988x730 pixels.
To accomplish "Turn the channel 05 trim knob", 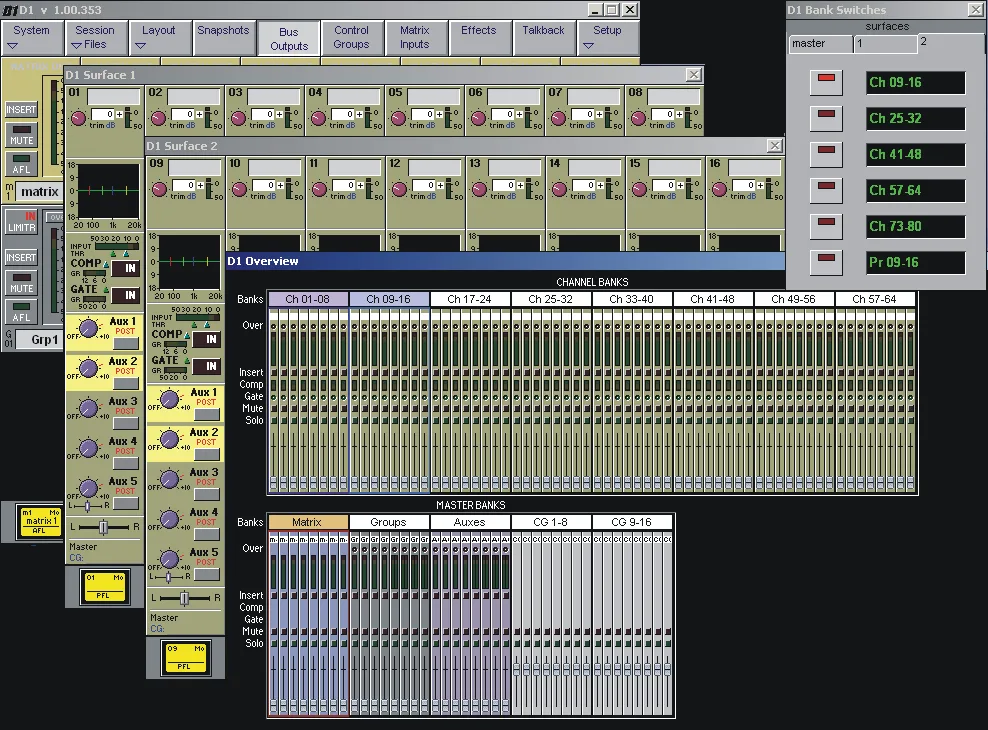I will (398, 118).
